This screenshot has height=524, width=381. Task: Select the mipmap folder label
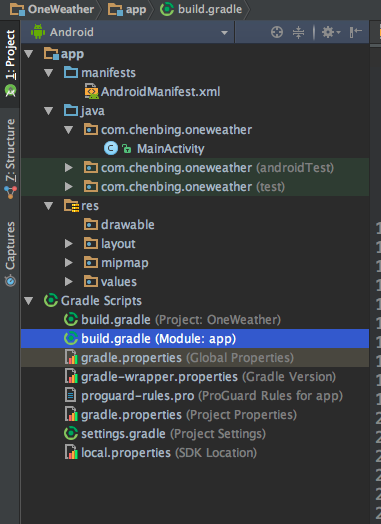(x=125, y=263)
